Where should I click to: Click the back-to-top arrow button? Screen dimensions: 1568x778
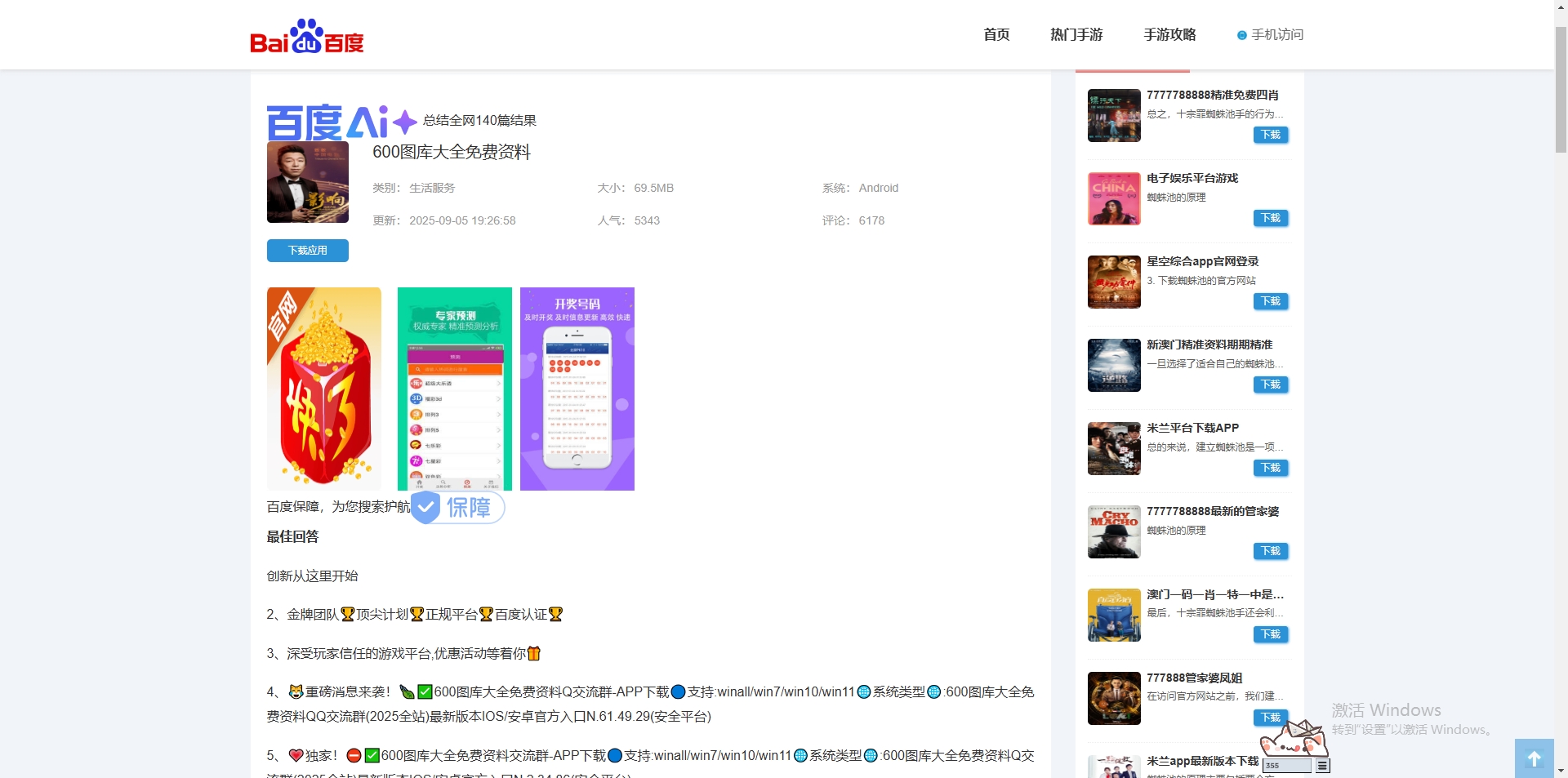tap(1535, 758)
